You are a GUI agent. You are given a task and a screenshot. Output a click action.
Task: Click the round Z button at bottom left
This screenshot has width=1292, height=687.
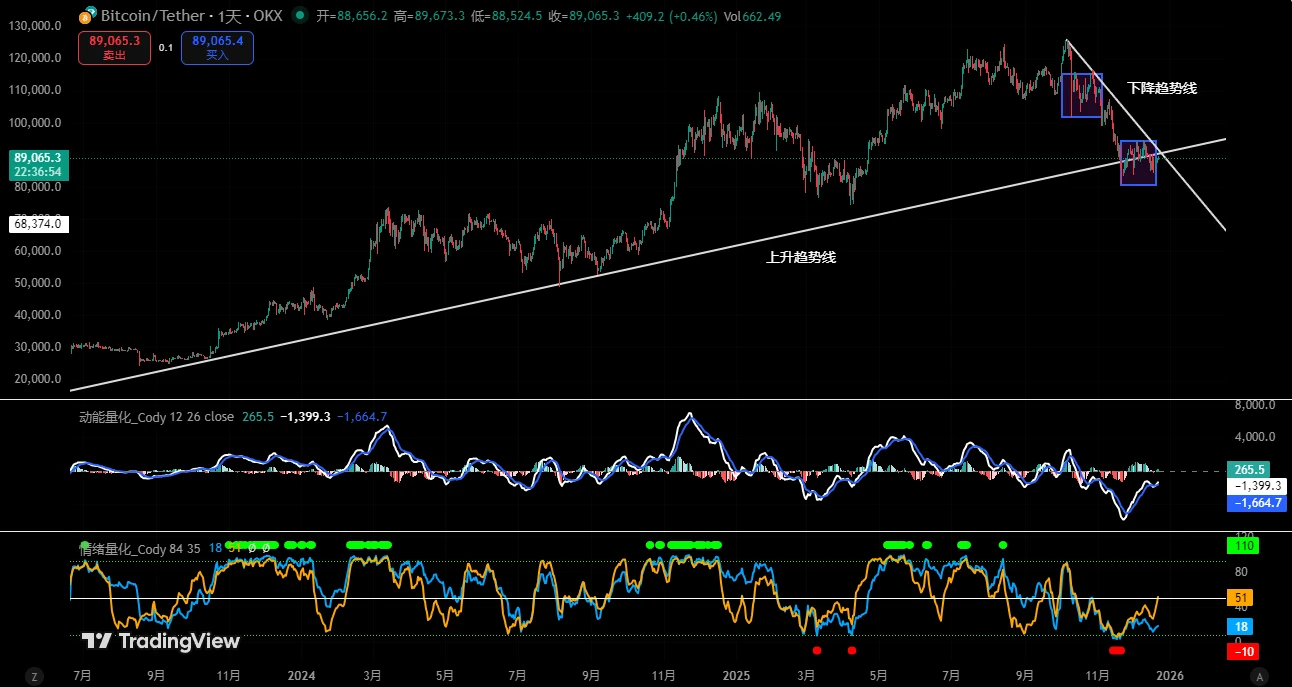[34, 676]
